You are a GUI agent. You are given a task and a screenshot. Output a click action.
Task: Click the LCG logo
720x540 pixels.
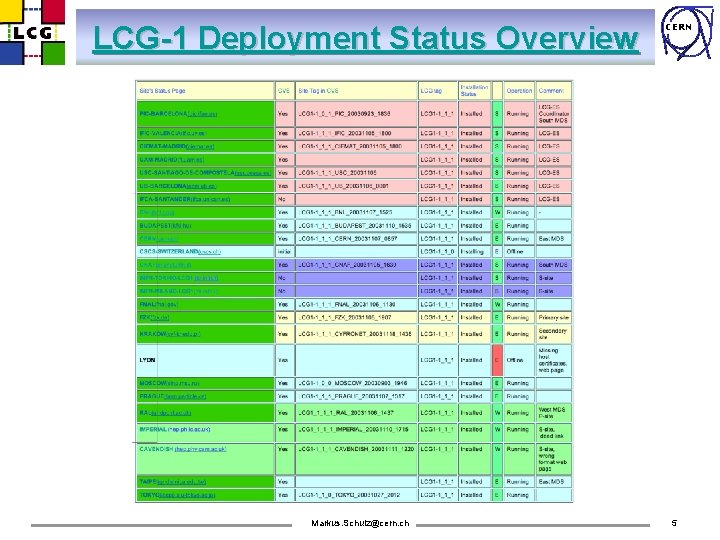click(x=32, y=32)
